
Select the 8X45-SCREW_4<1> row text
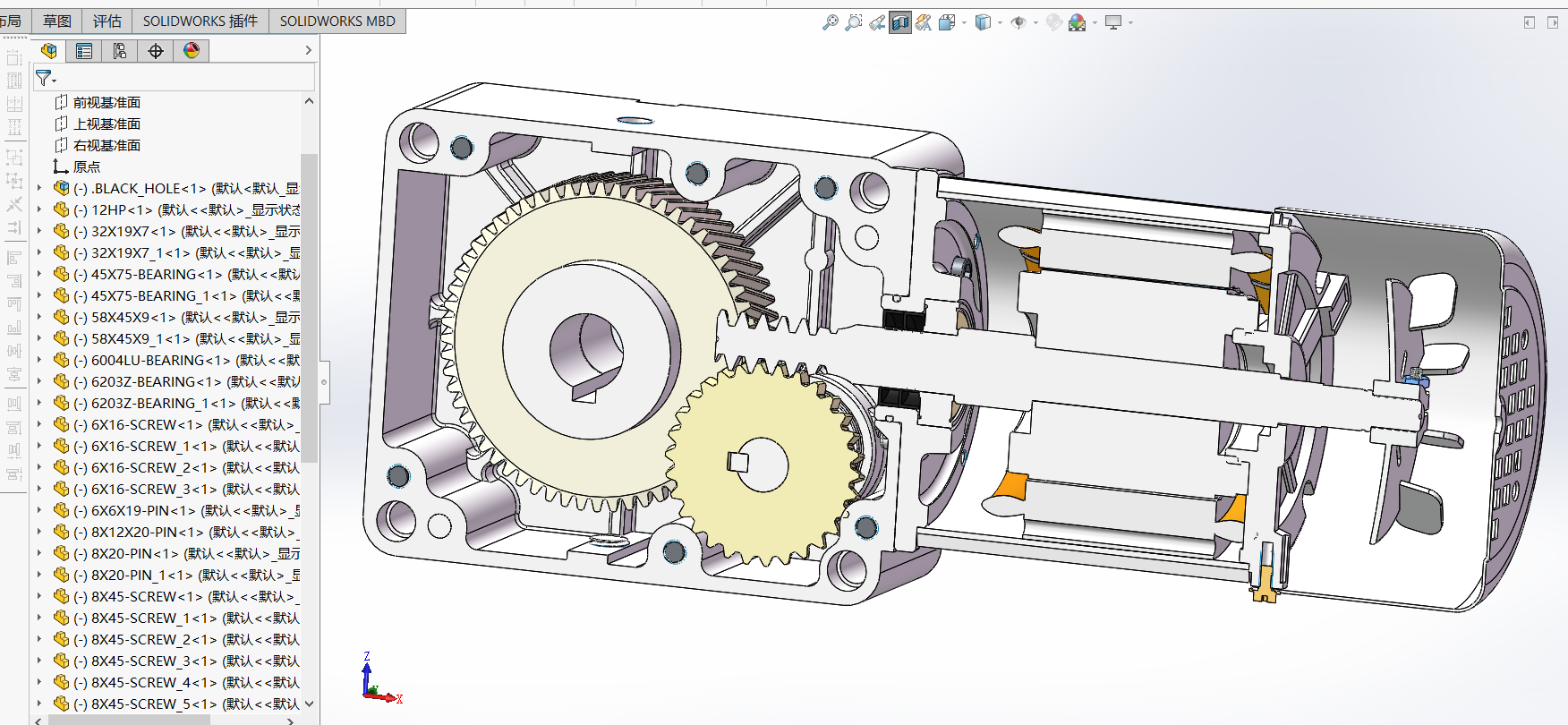coord(186,683)
